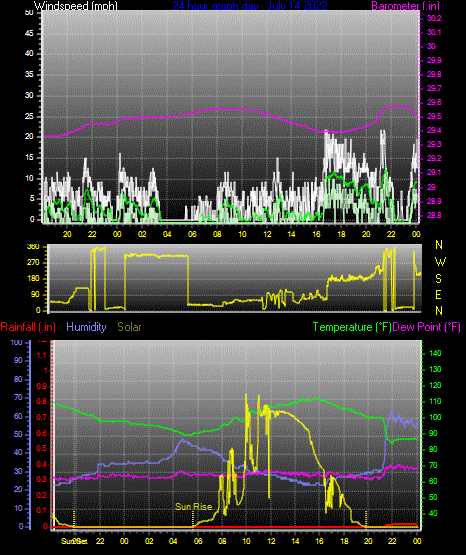Click the 'Windspeed (mph)' axis title
This screenshot has height=555, width=466.
(75, 6)
